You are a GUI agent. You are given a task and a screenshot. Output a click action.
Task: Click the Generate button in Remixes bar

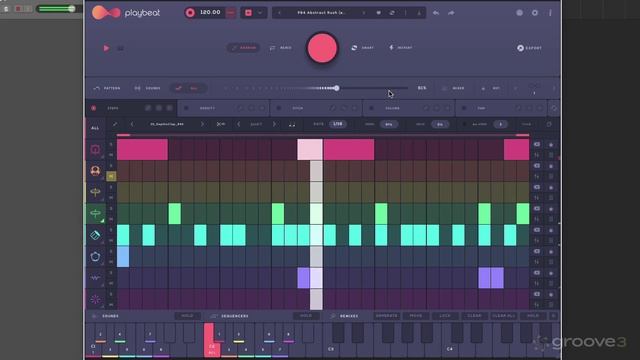(386, 316)
